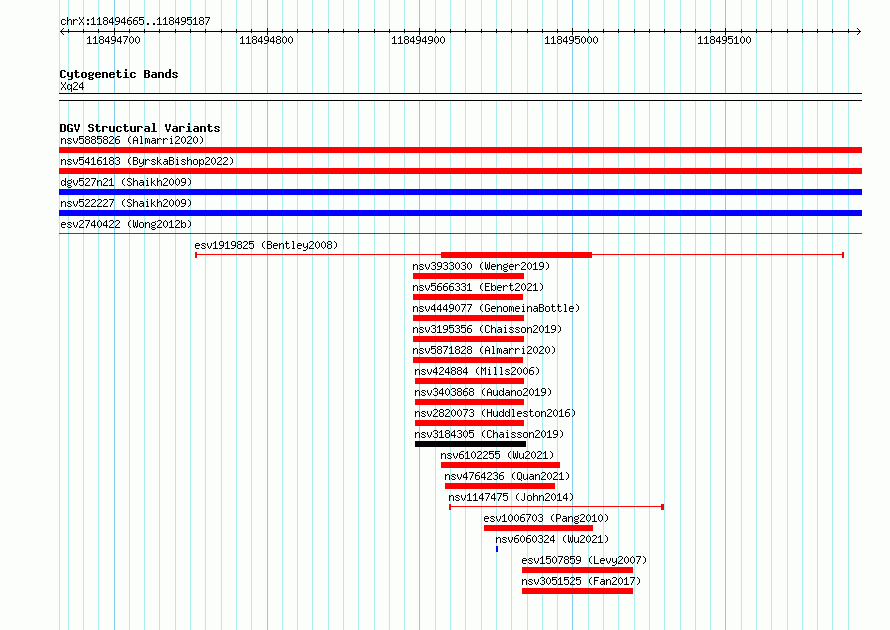890x630 pixels.
Task: Click ruler position 118494900
Action: (x=418, y=40)
